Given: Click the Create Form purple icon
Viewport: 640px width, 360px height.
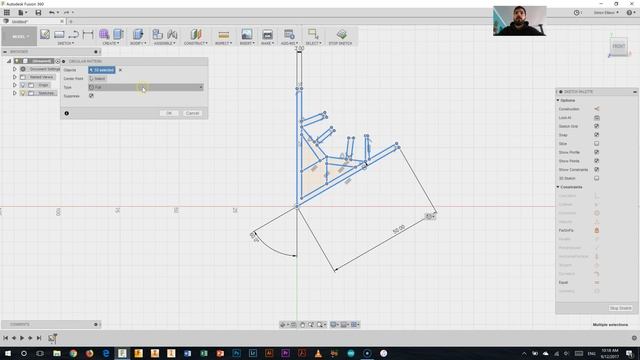Looking at the screenshot, I should [104, 34].
